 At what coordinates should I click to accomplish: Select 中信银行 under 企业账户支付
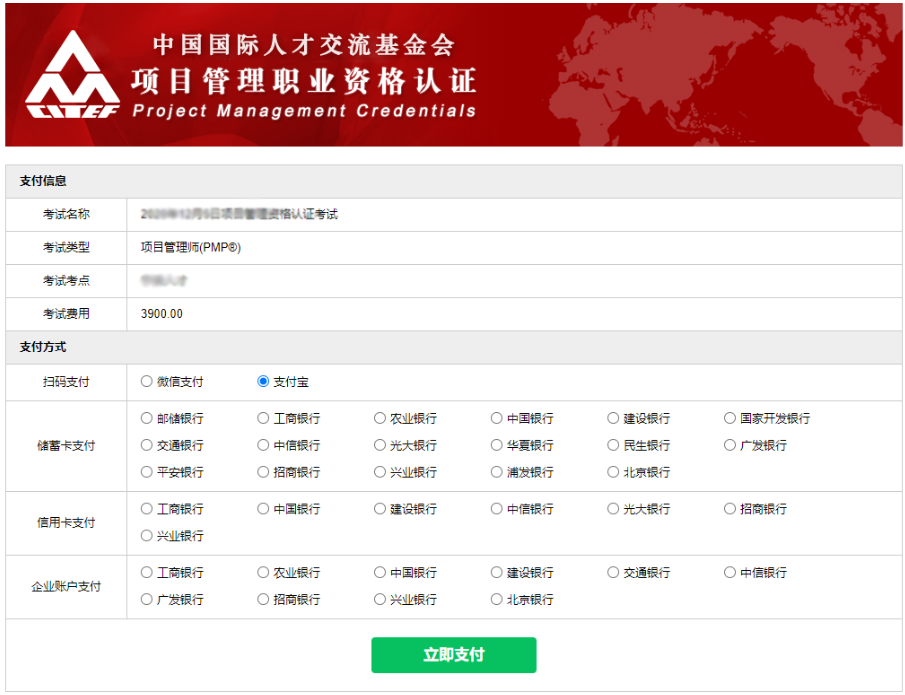(x=730, y=573)
